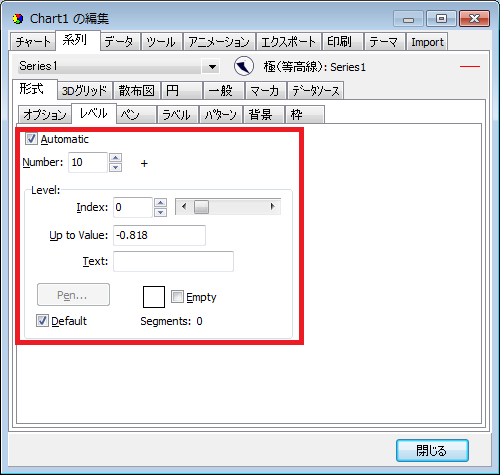Select the ペン sub-tab
500x475 pixels.
pyautogui.click(x=137, y=115)
